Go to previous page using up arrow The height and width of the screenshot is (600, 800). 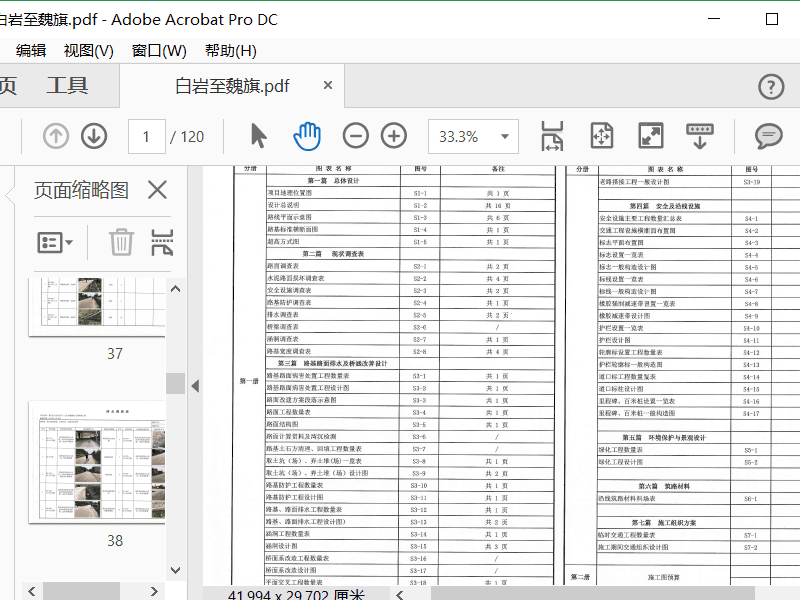pyautogui.click(x=56, y=137)
